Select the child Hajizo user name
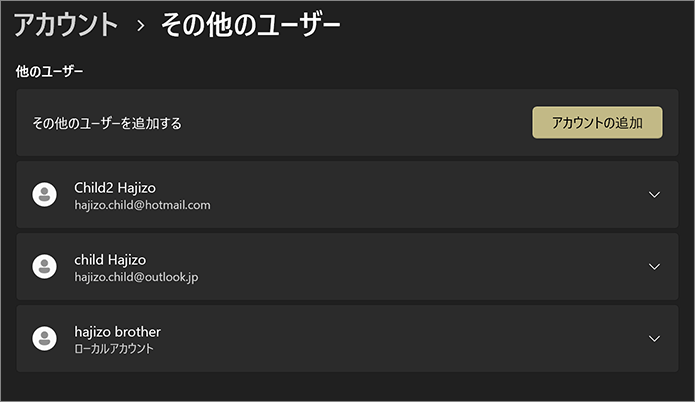Screen dimensions: 695x402 [x=110, y=260]
